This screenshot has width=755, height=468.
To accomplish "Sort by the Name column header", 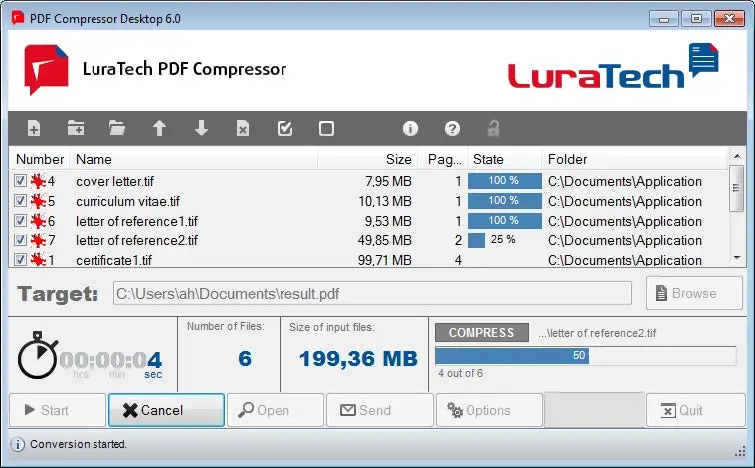I will click(194, 159).
